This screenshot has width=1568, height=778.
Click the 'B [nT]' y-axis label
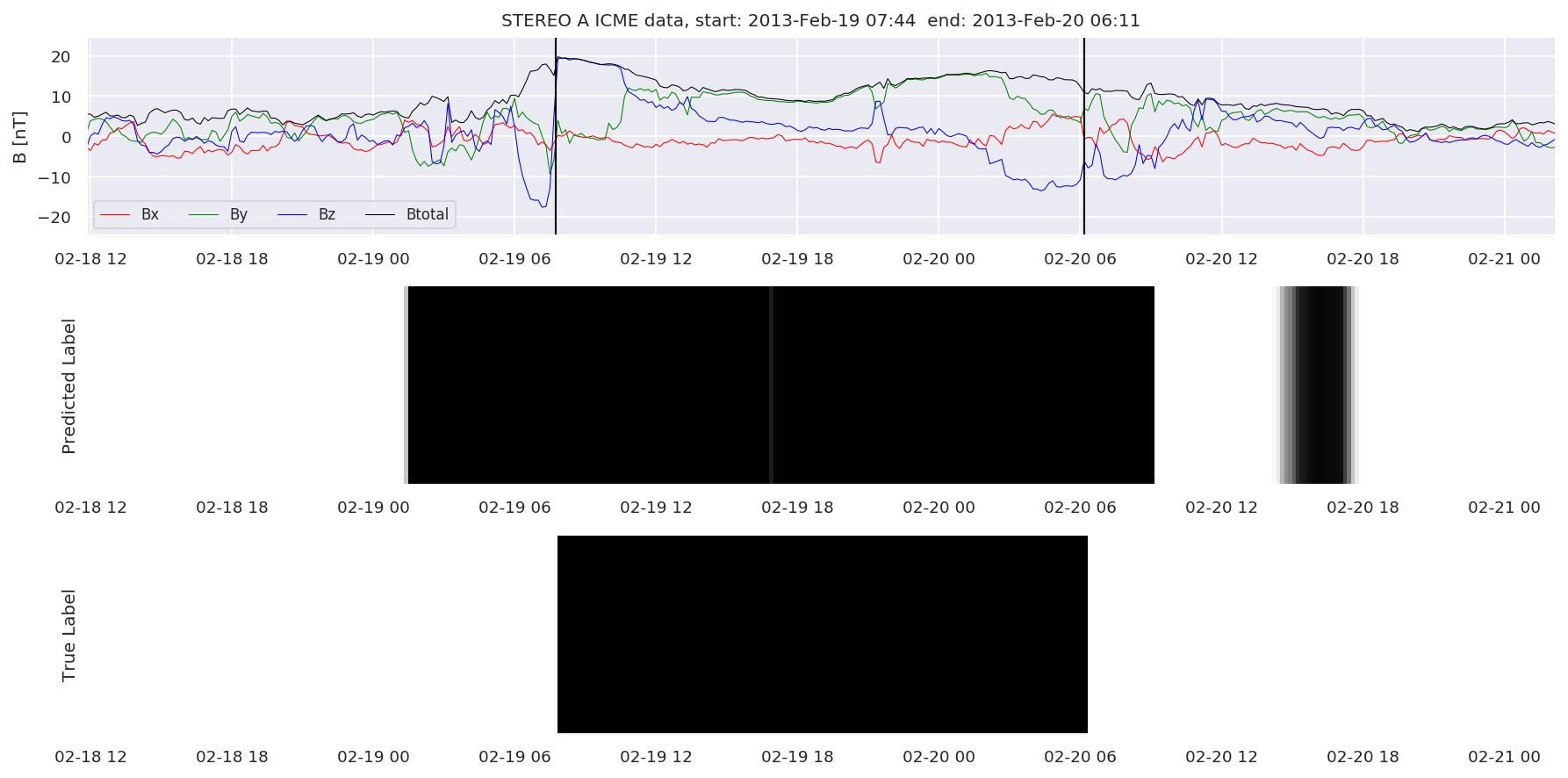coord(19,137)
